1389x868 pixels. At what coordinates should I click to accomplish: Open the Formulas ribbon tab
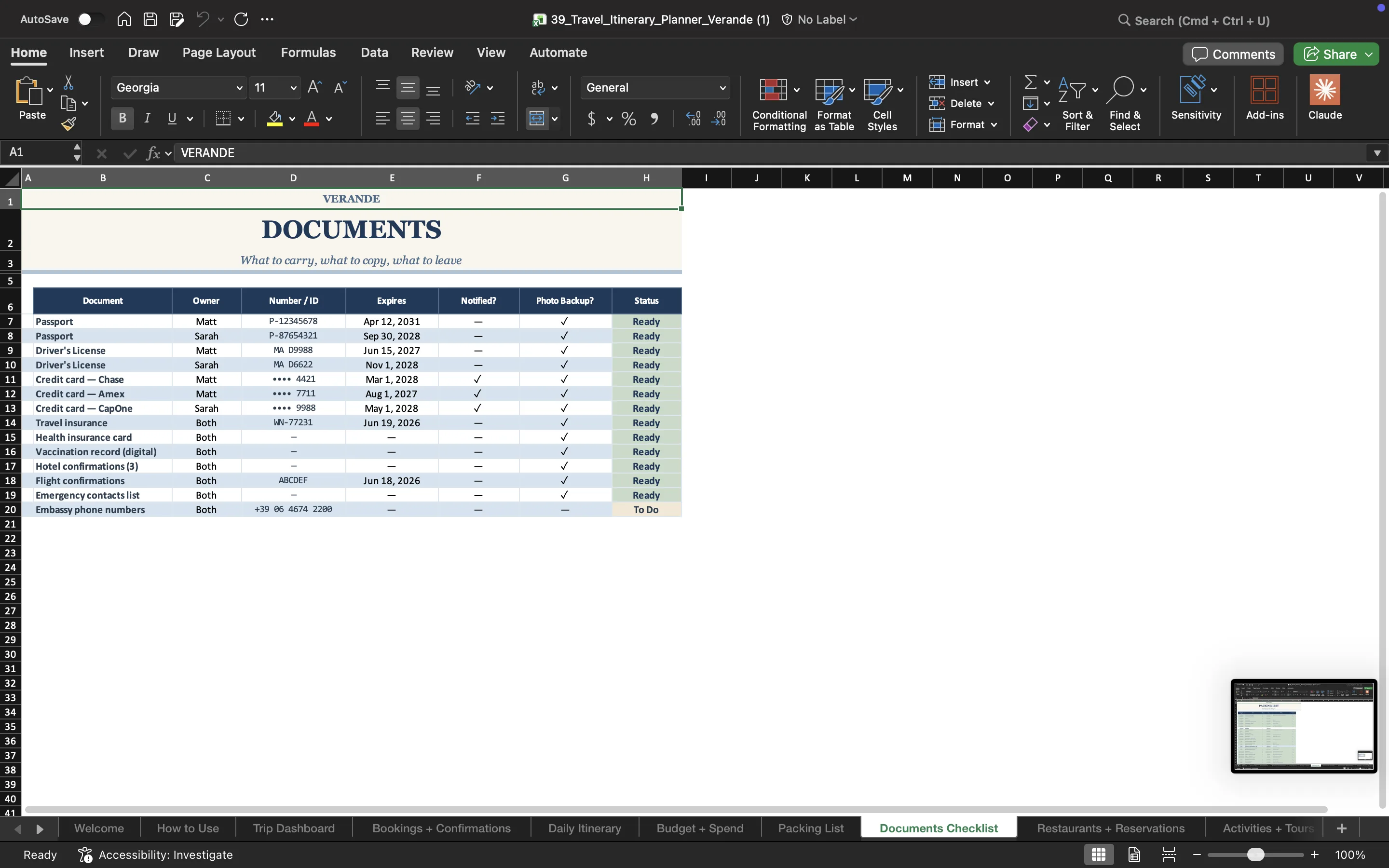[x=308, y=52]
